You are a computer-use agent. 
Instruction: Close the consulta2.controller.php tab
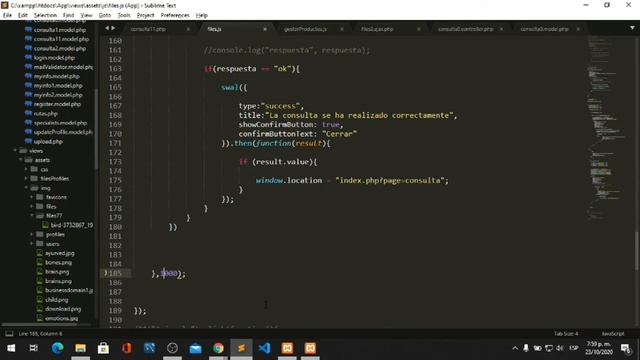501,29
